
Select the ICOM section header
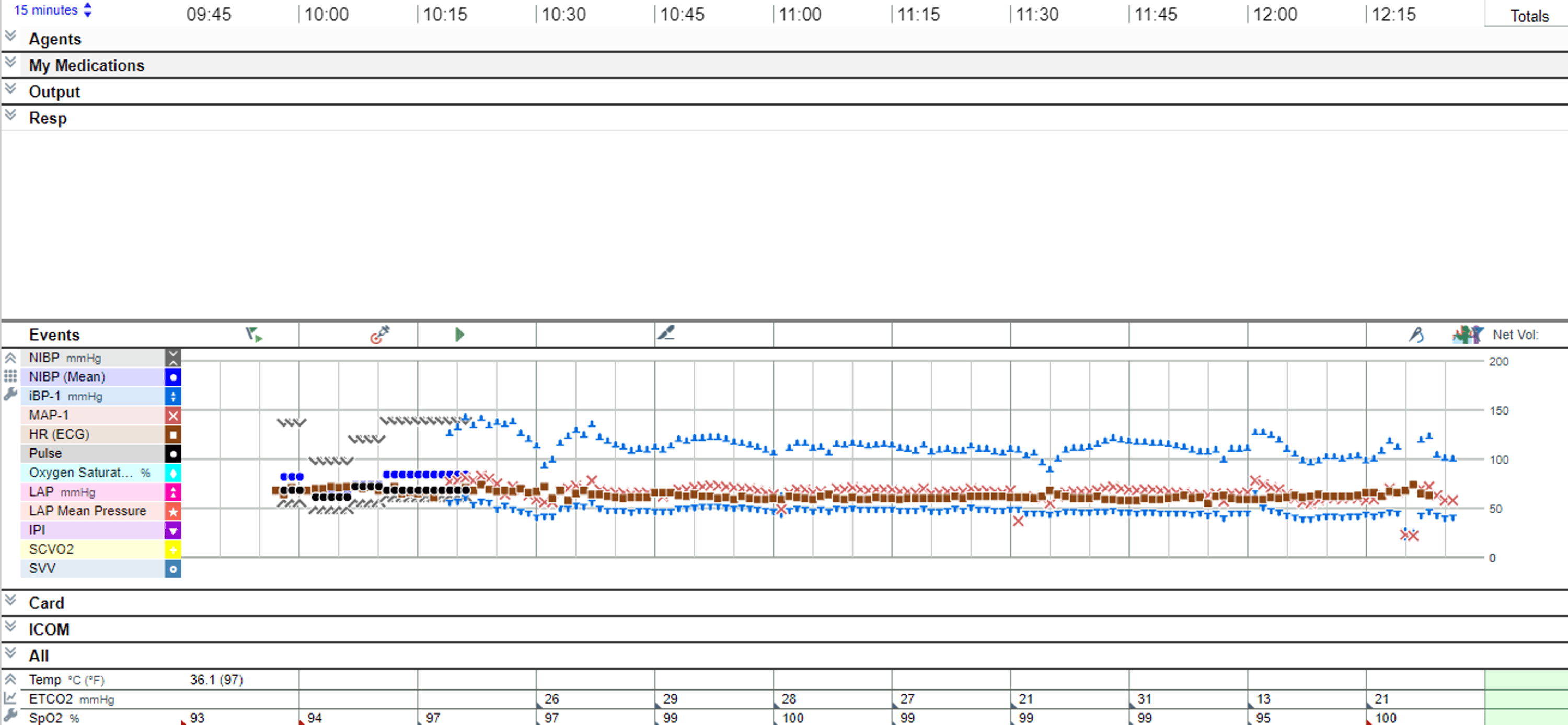(x=49, y=629)
